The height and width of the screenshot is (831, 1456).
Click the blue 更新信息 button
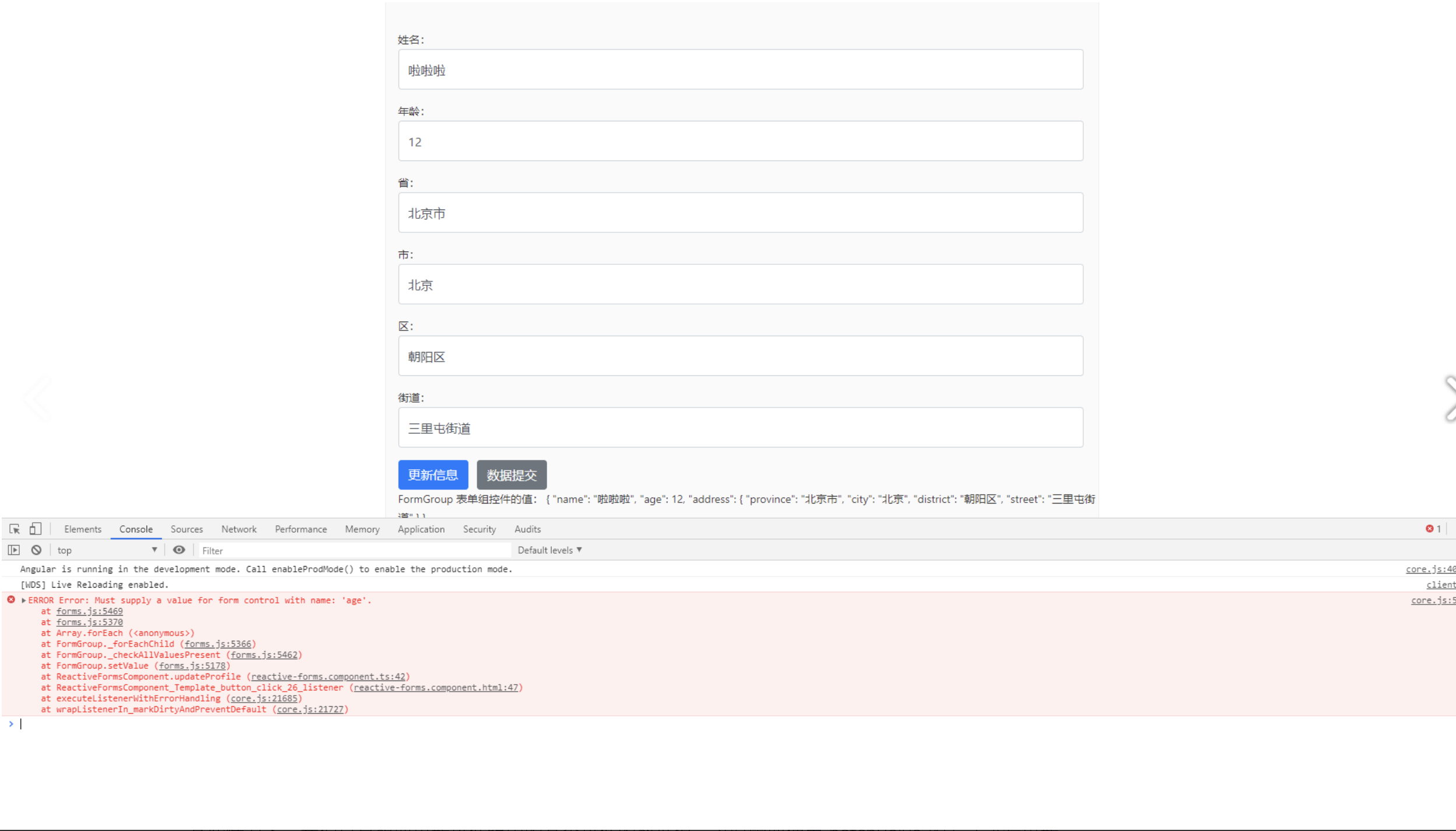433,475
